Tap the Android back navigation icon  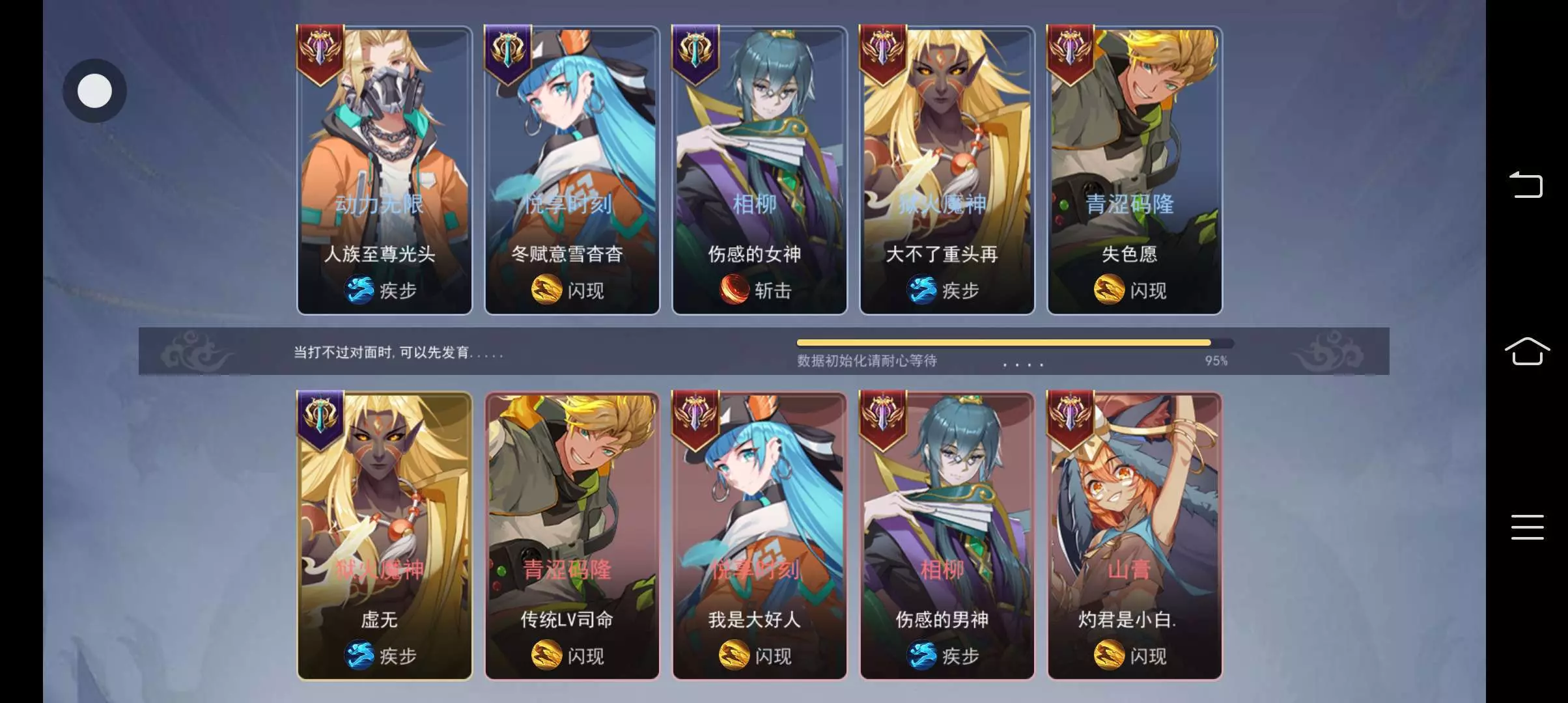point(1526,184)
